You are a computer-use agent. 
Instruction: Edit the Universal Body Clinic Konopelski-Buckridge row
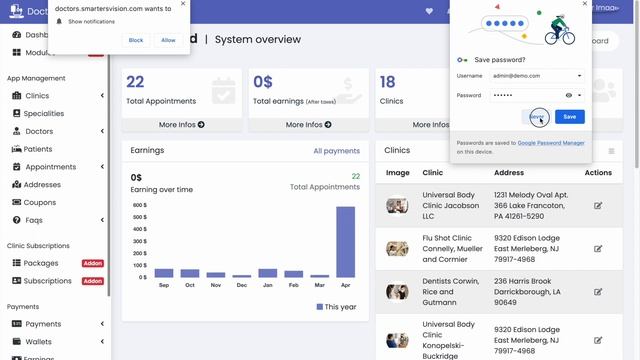pos(598,340)
